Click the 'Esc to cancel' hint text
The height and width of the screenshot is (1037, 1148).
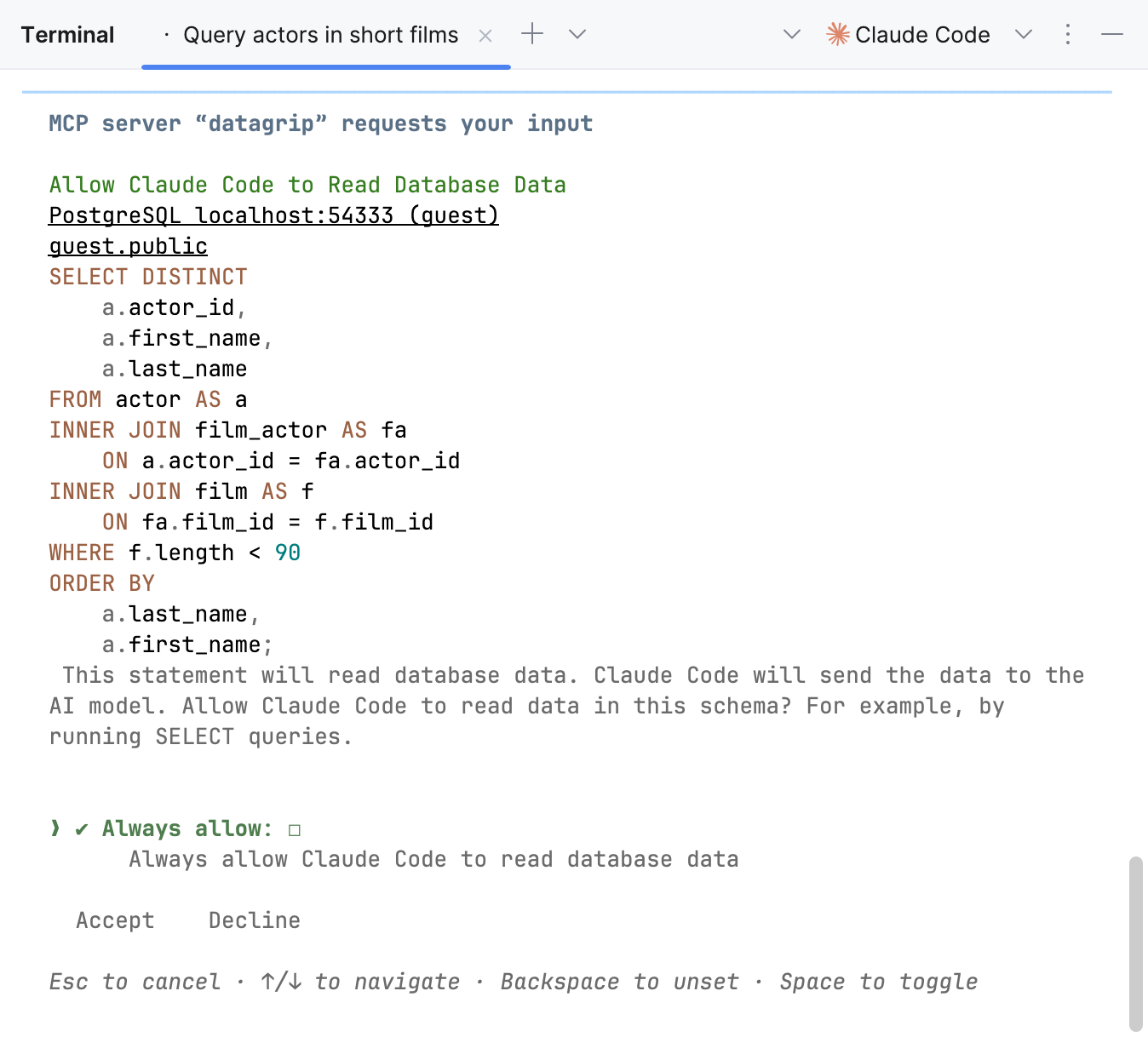135,982
